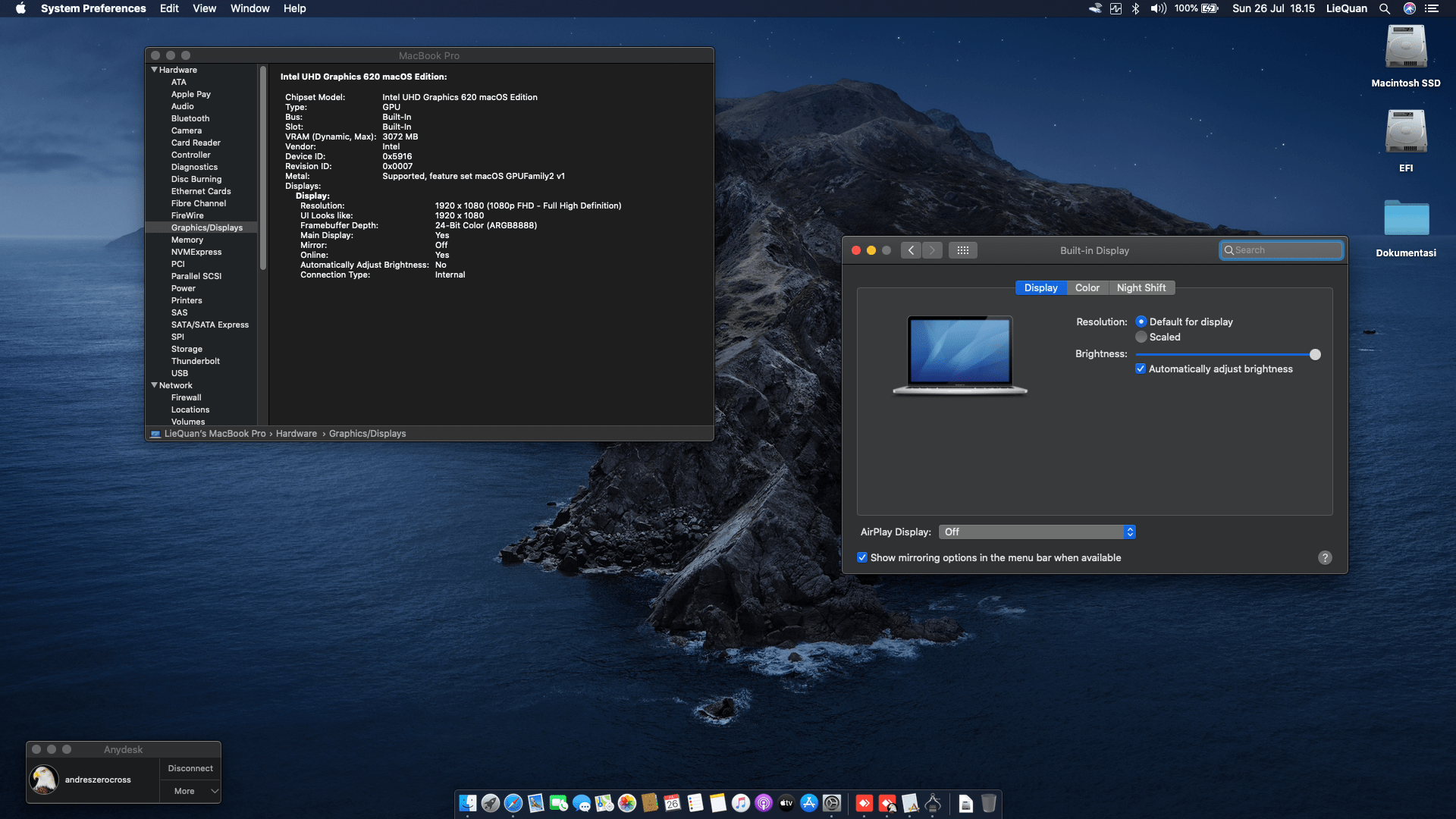This screenshot has width=1456, height=819.
Task: Open Apple TV from the Dock
Action: [x=786, y=803]
